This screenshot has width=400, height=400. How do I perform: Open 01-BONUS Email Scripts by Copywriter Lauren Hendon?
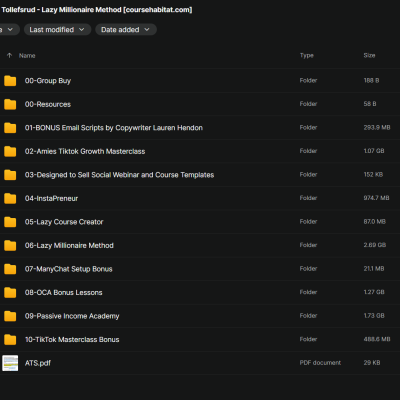coord(114,128)
